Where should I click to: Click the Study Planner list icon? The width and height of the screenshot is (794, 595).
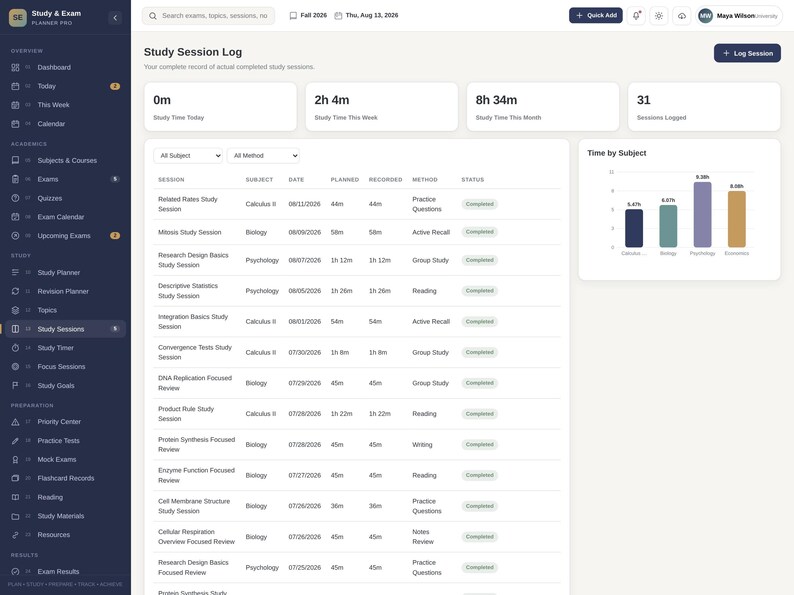pos(15,272)
